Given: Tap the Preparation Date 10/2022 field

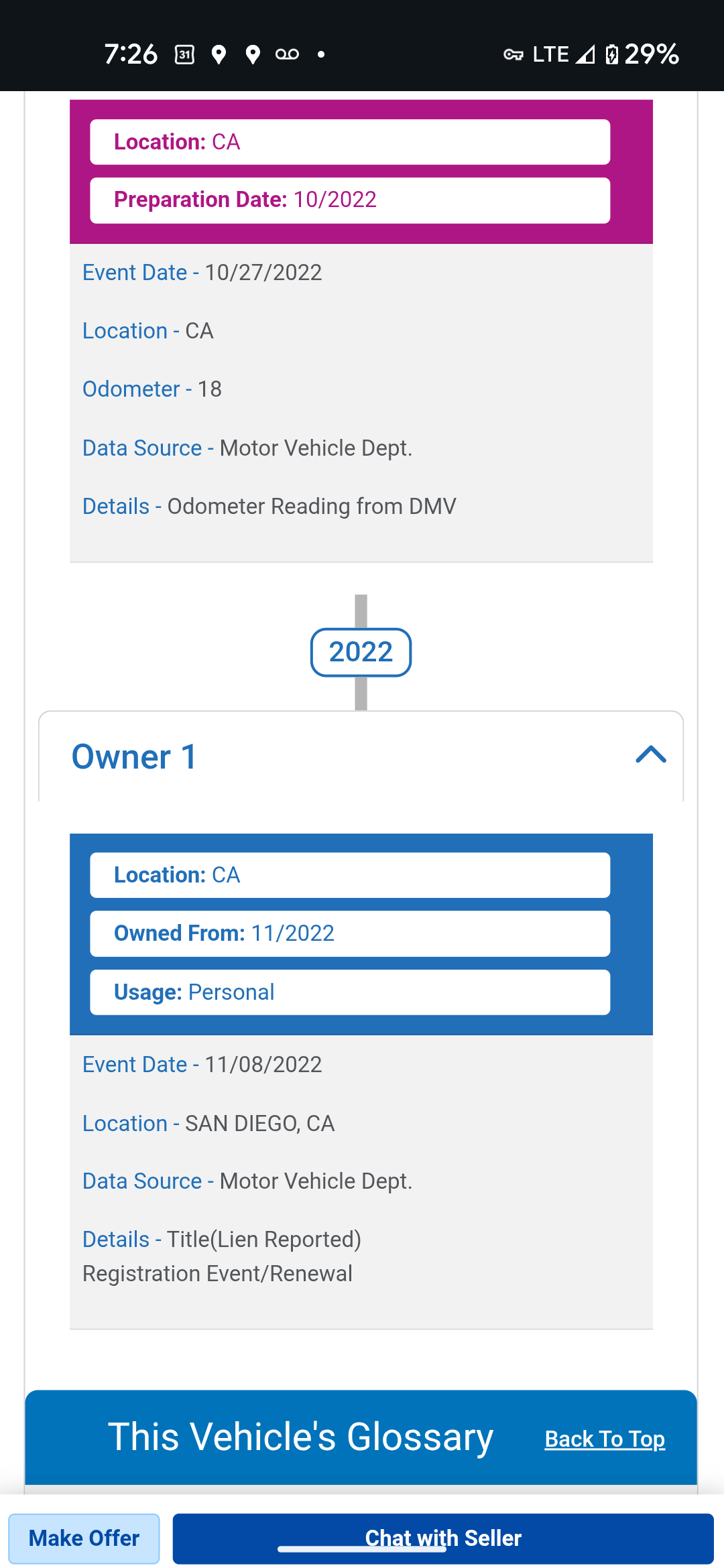Looking at the screenshot, I should pyautogui.click(x=350, y=200).
